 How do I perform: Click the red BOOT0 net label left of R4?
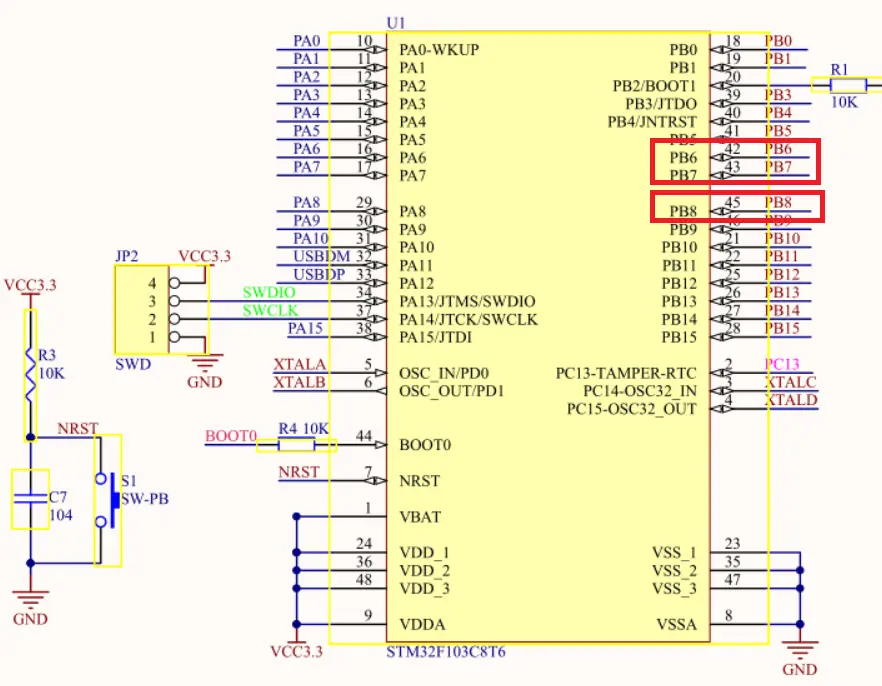coord(231,436)
